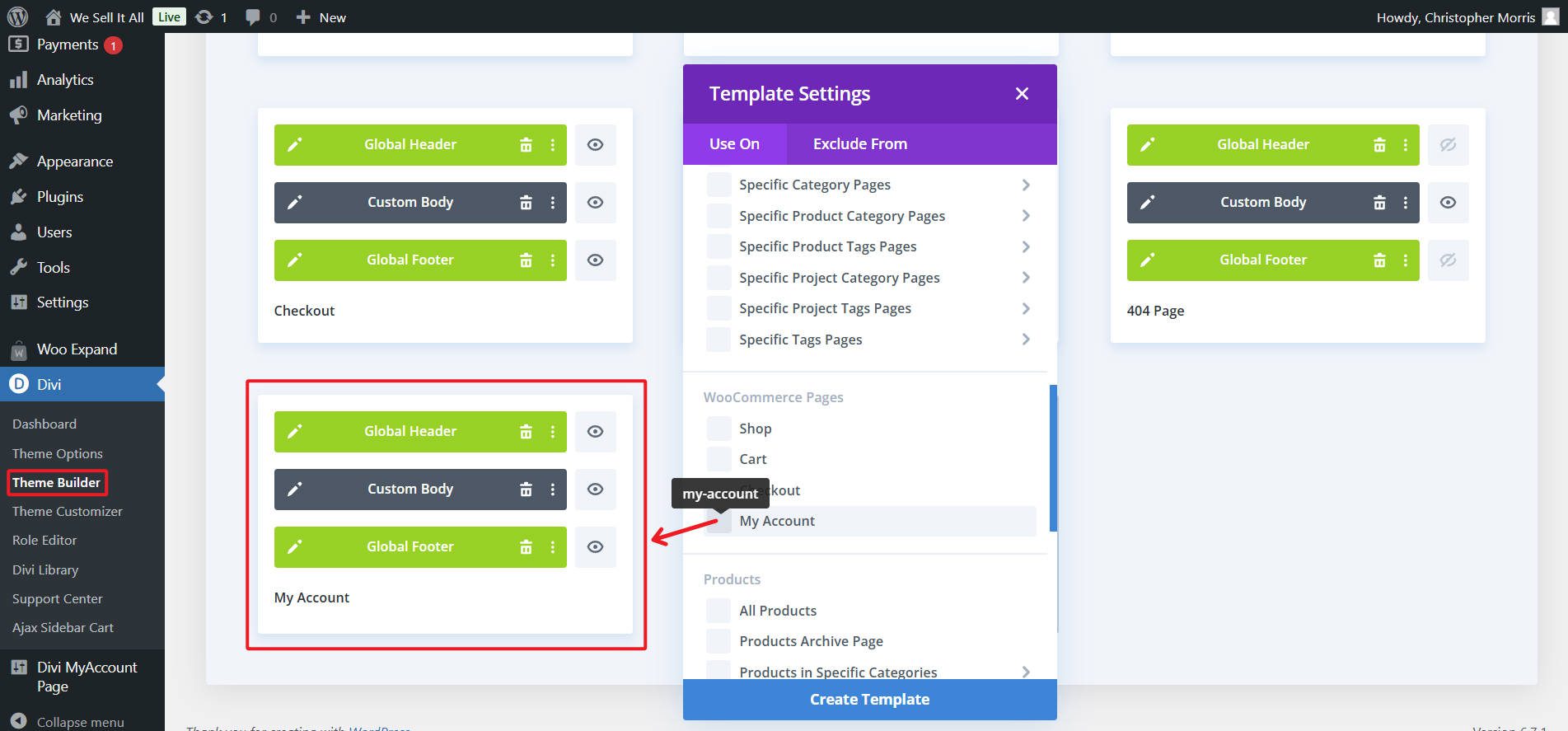
Task: Toggle Checkout Global Header visibility eye
Action: coord(595,145)
